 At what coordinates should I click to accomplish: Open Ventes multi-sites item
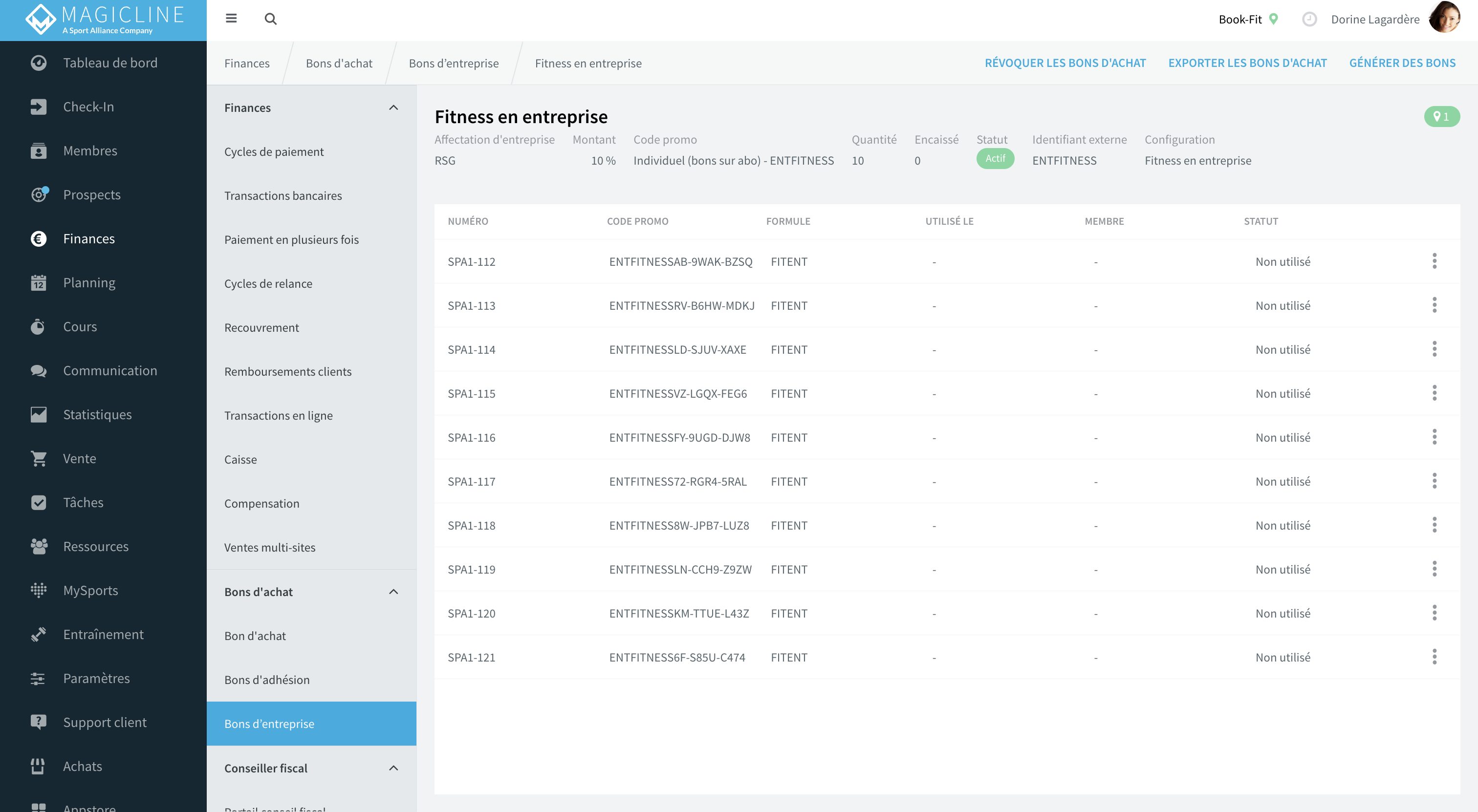pos(311,547)
